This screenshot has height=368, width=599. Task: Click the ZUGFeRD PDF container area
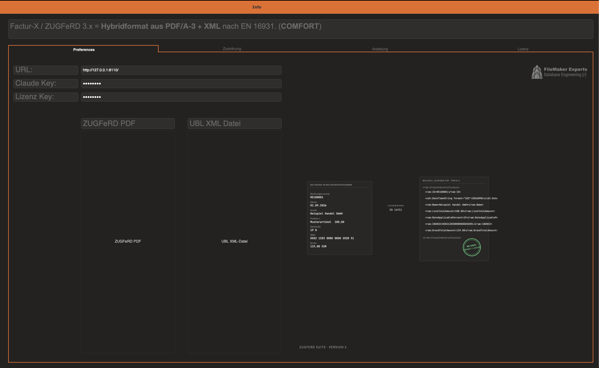(x=128, y=241)
